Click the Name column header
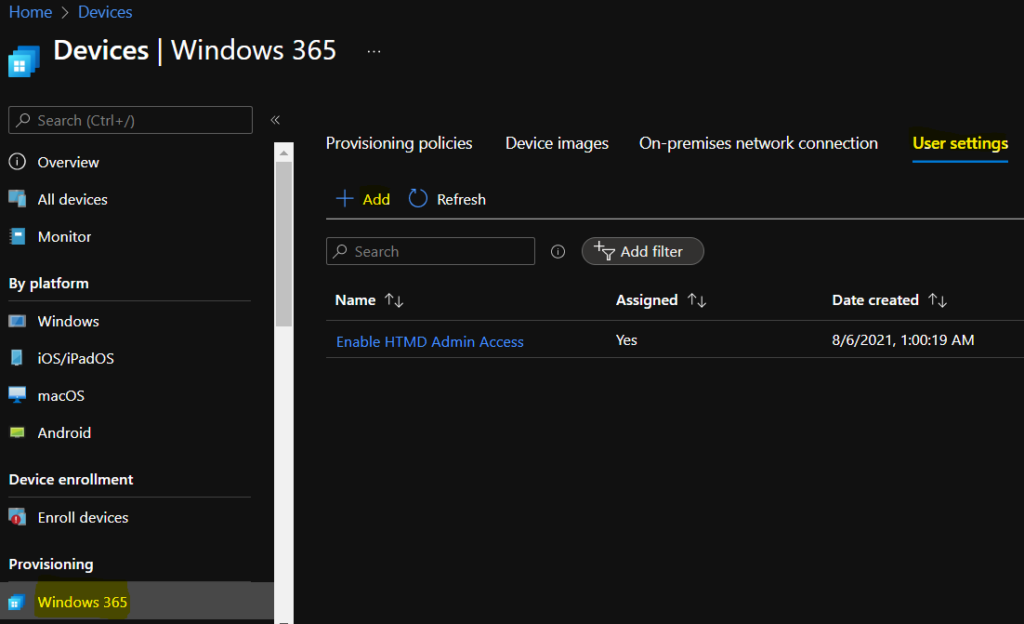Image resolution: width=1024 pixels, height=624 pixels. click(355, 300)
